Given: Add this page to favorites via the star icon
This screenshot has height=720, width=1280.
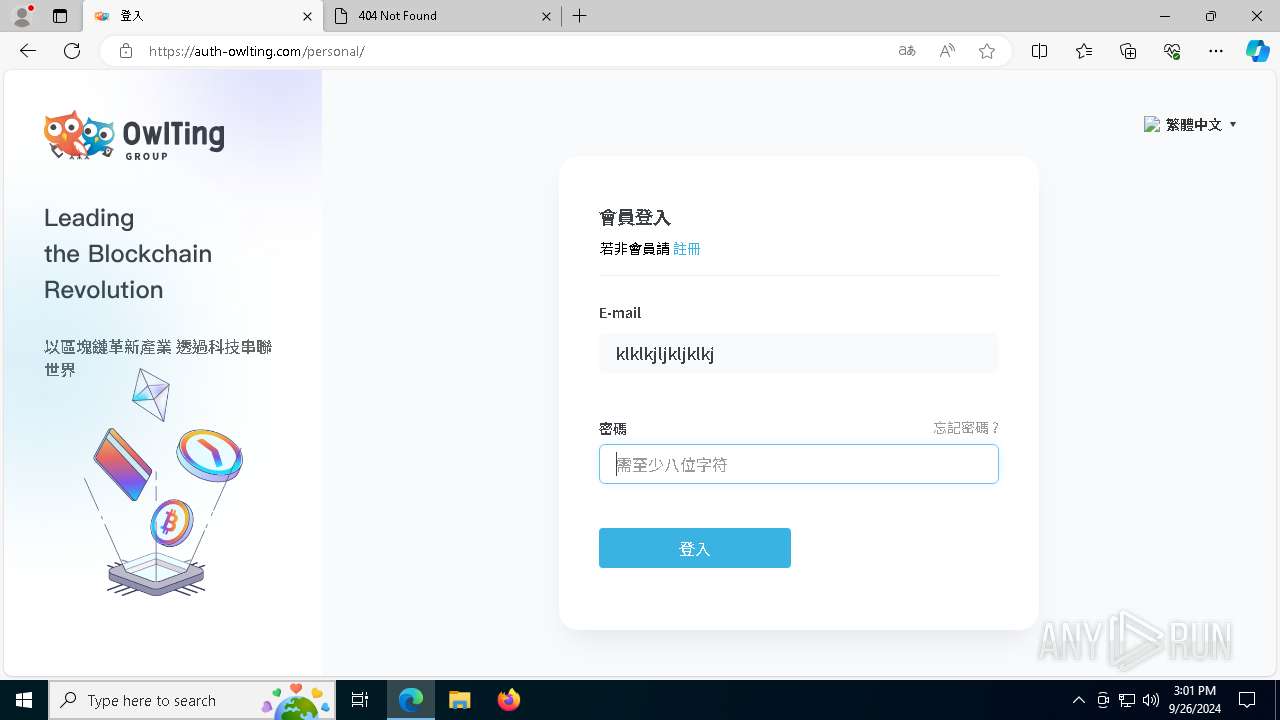Looking at the screenshot, I should (x=987, y=51).
